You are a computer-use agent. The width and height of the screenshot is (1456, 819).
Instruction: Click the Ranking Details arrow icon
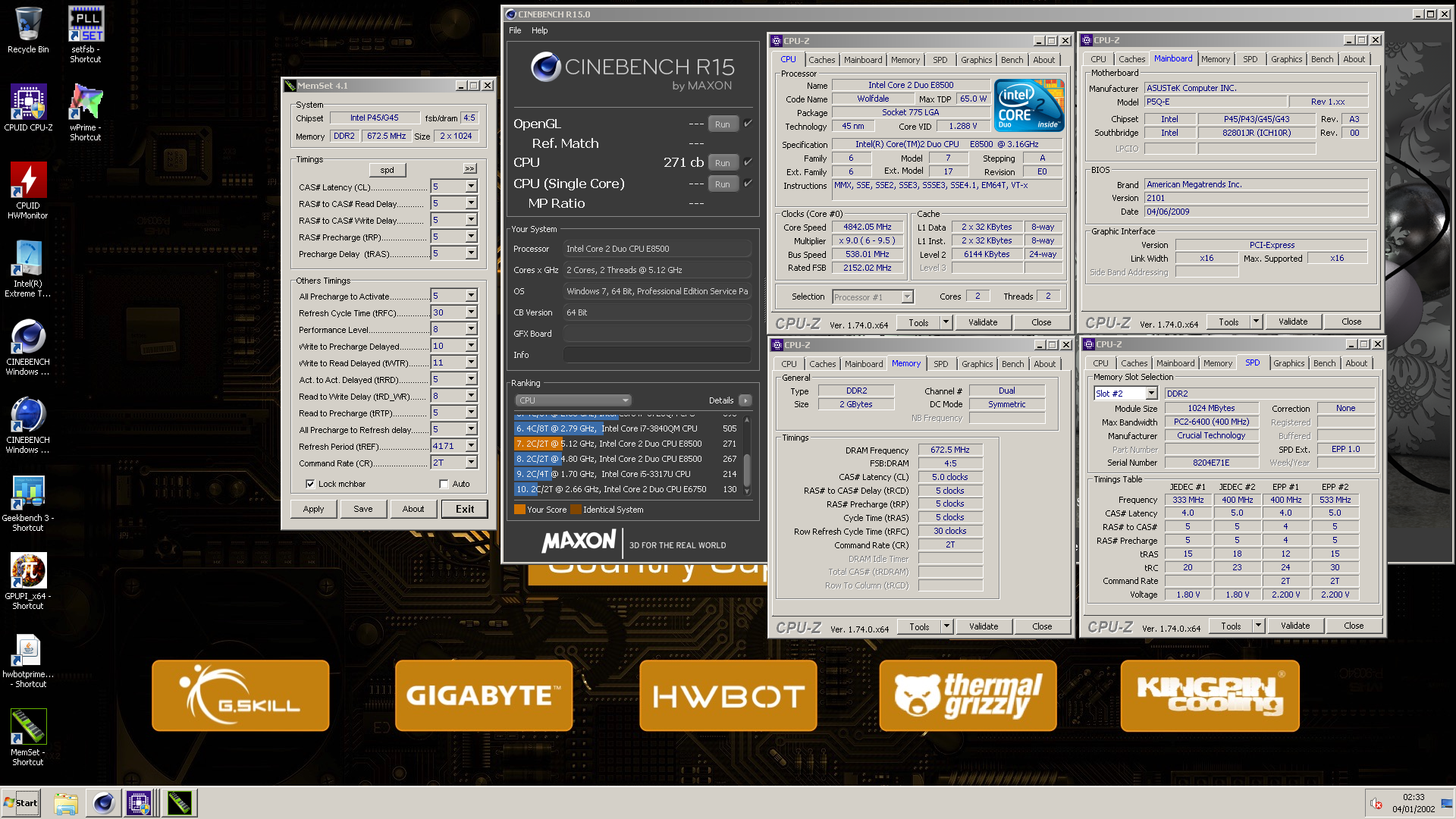point(745,400)
